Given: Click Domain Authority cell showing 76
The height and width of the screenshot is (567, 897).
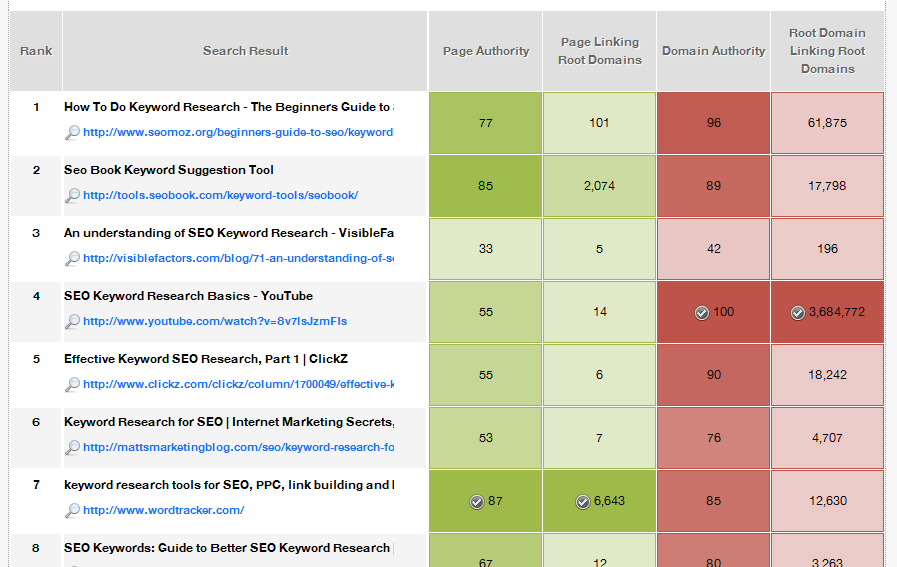Looking at the screenshot, I should (713, 438).
